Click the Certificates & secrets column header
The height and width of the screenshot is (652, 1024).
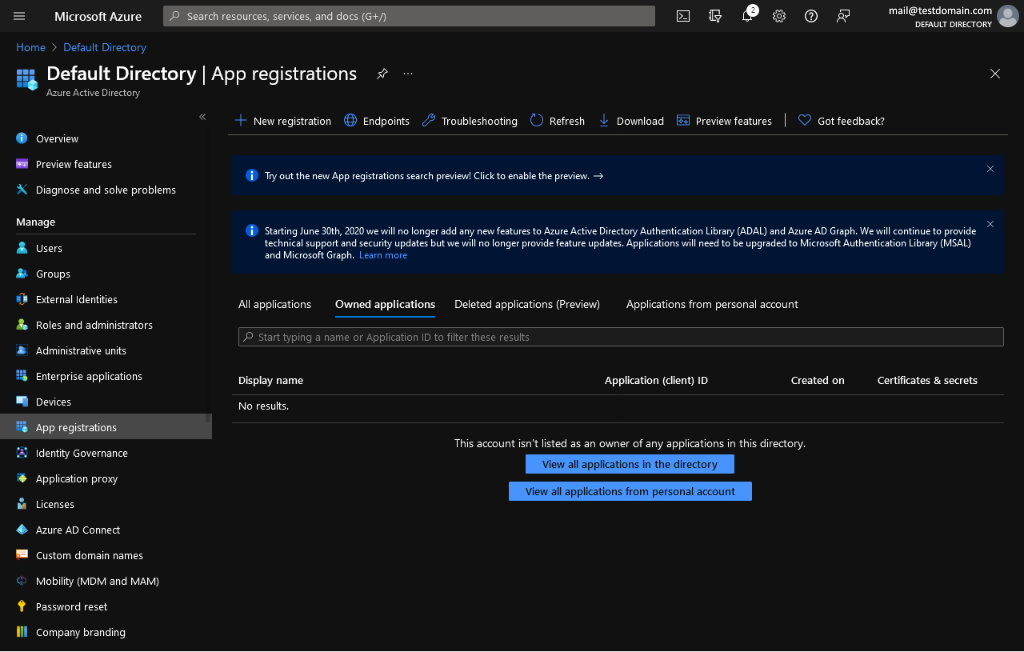pos(927,380)
